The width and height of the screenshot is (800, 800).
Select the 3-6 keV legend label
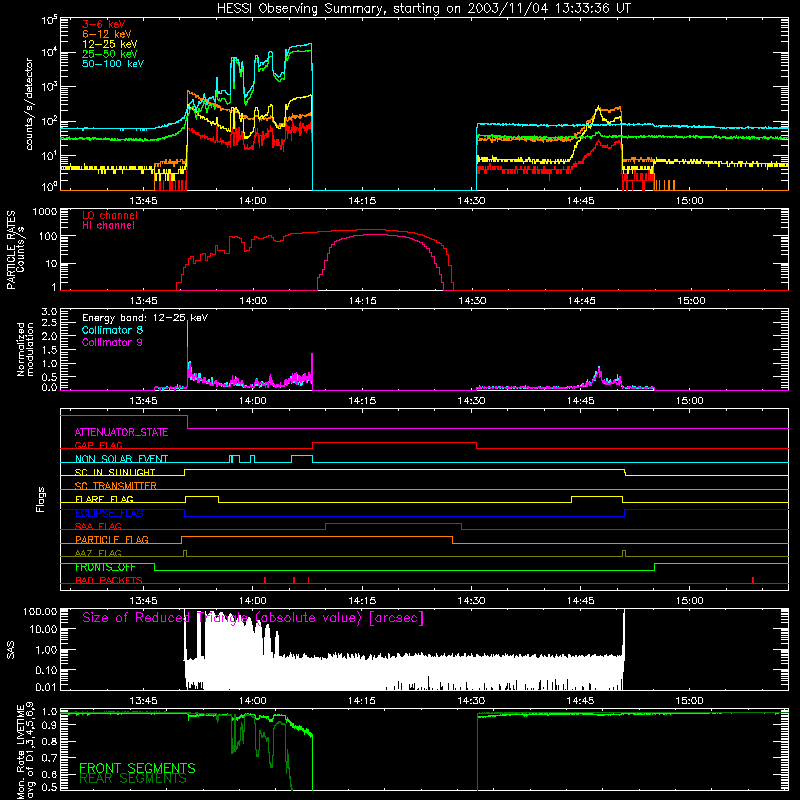point(104,24)
